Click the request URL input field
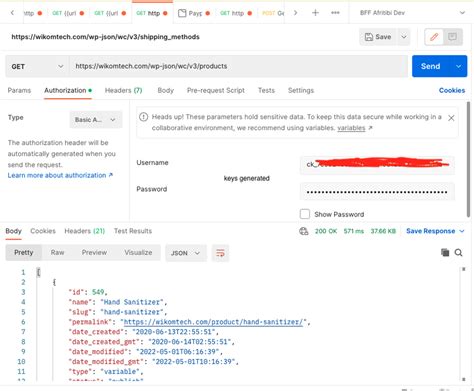 click(x=238, y=66)
